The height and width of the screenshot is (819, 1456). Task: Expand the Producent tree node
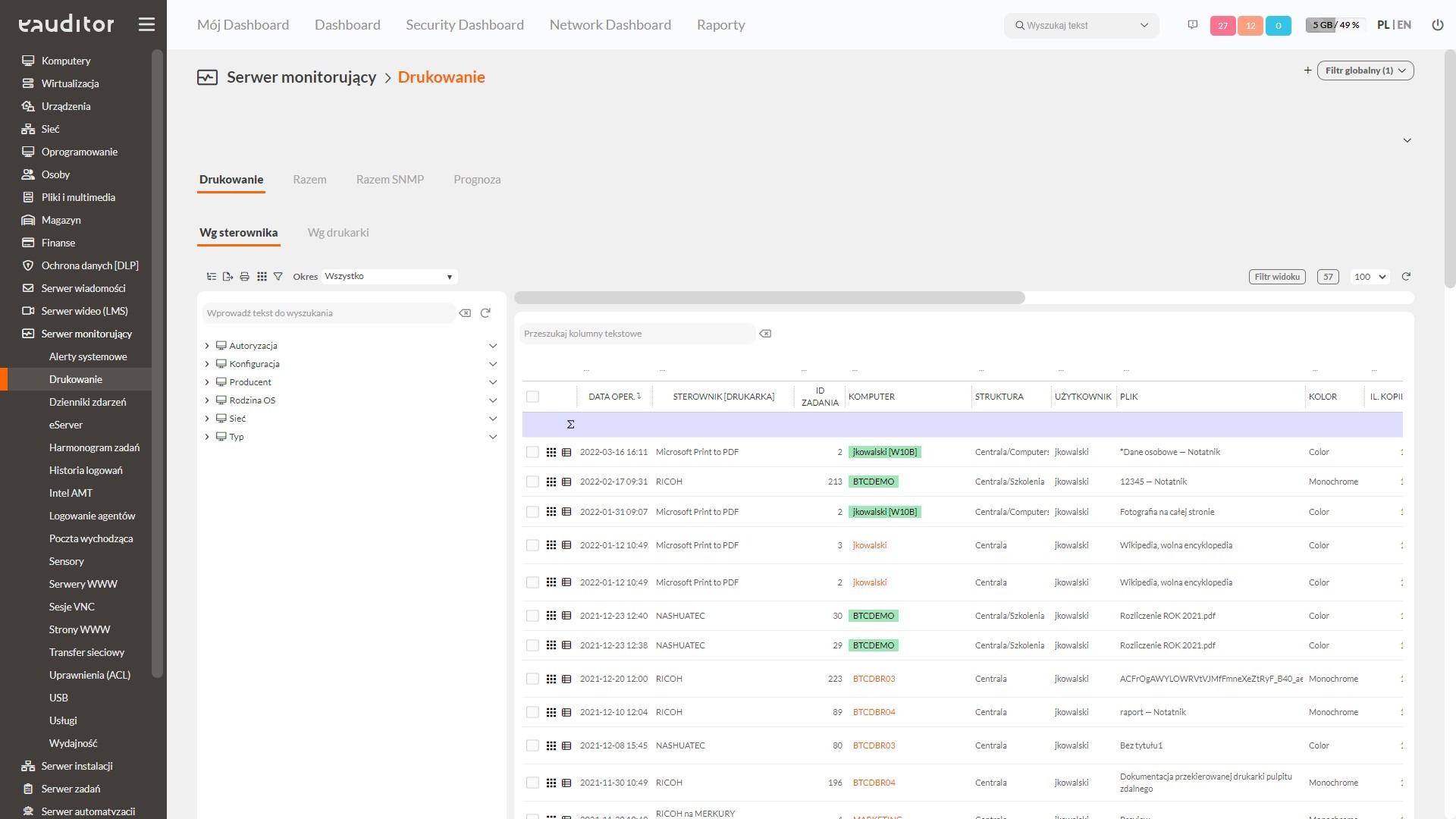point(207,382)
